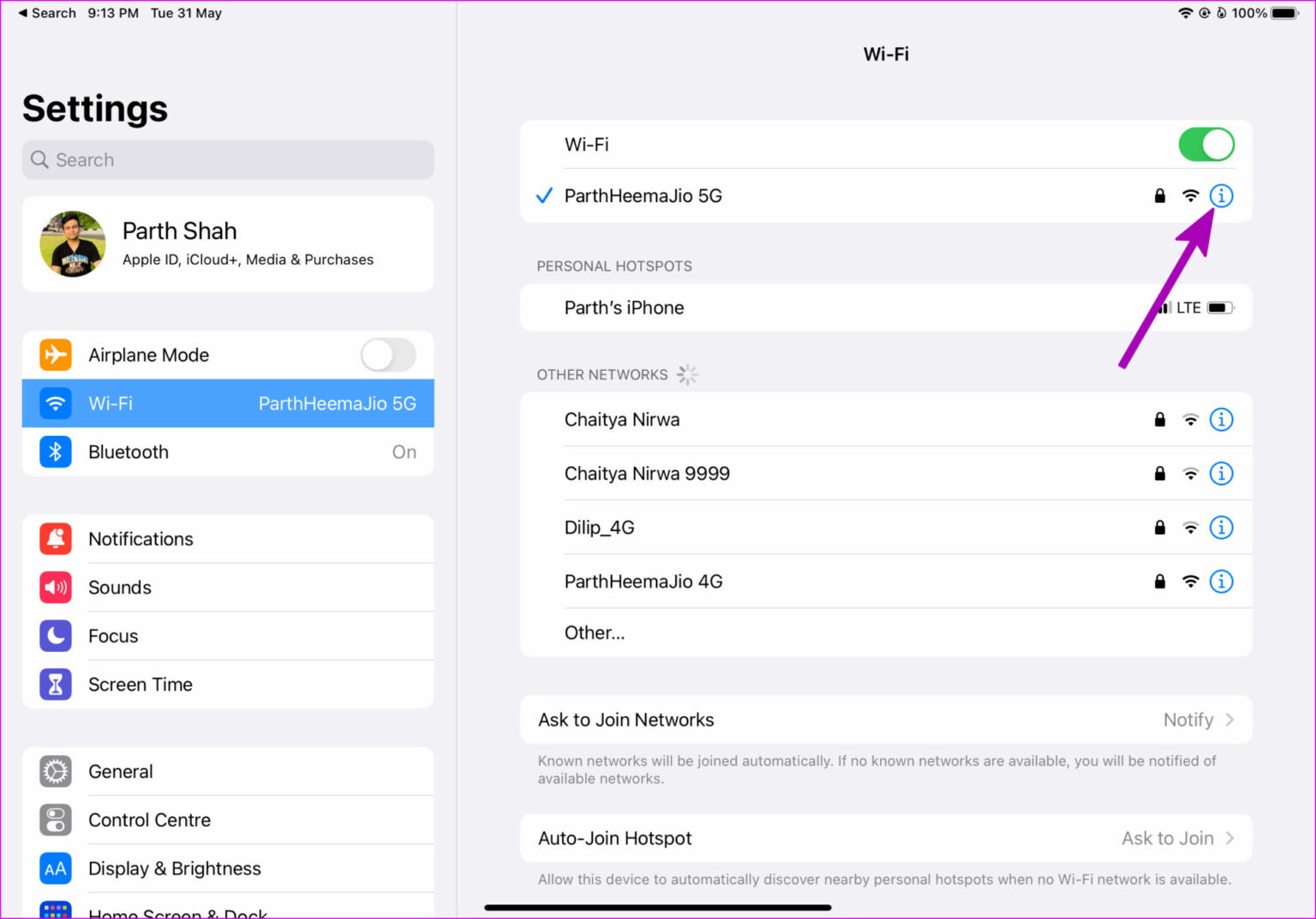This screenshot has height=919, width=1316.
Task: Select the Screen Time hourglass icon
Action: point(55,684)
